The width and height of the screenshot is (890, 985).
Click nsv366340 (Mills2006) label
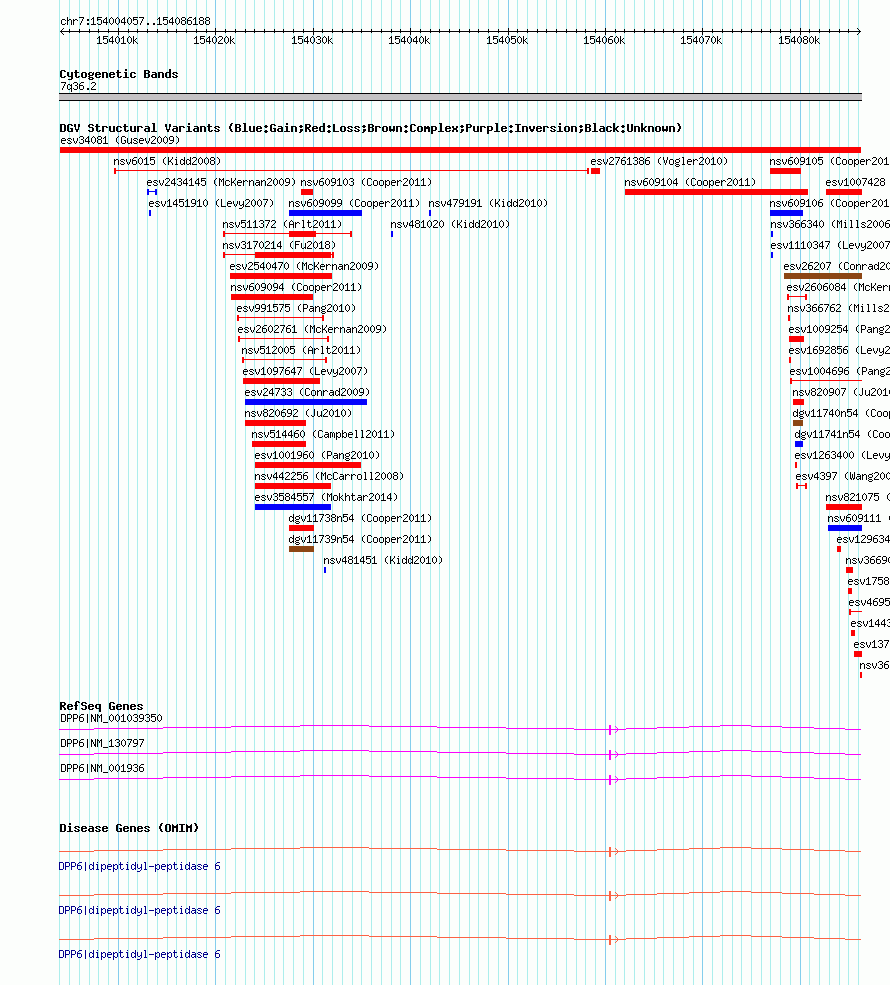(830, 224)
